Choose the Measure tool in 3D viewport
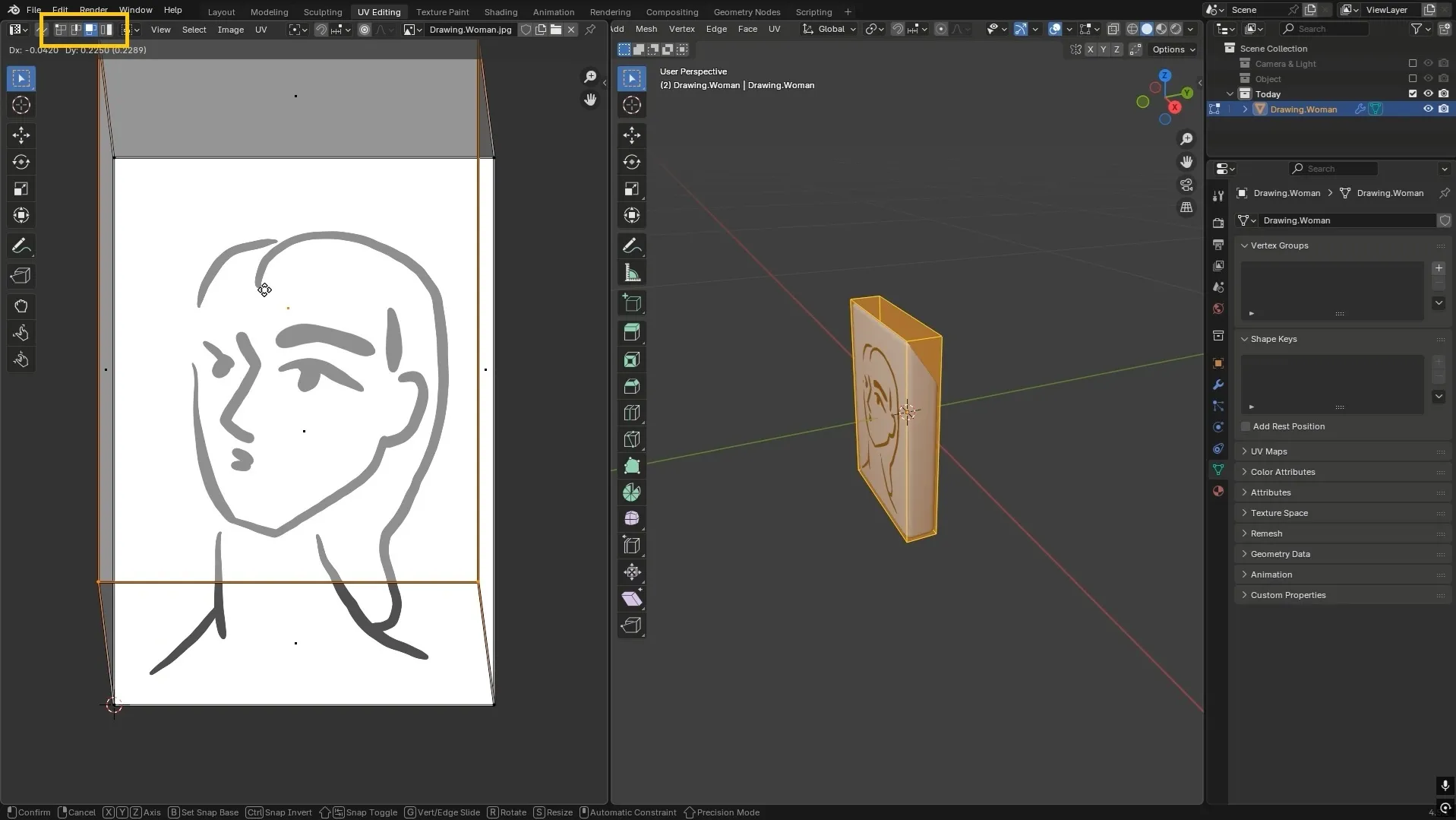 [x=632, y=273]
